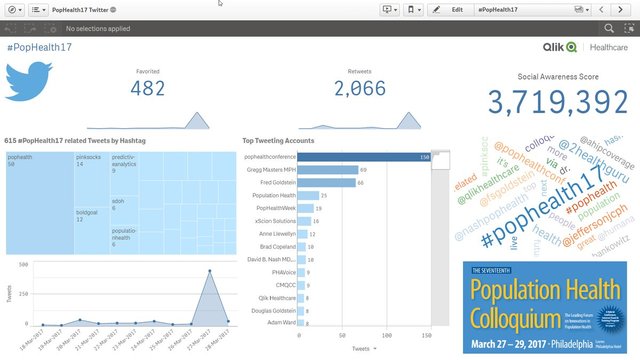Select the Fred Goldstein bar

pos(327,182)
